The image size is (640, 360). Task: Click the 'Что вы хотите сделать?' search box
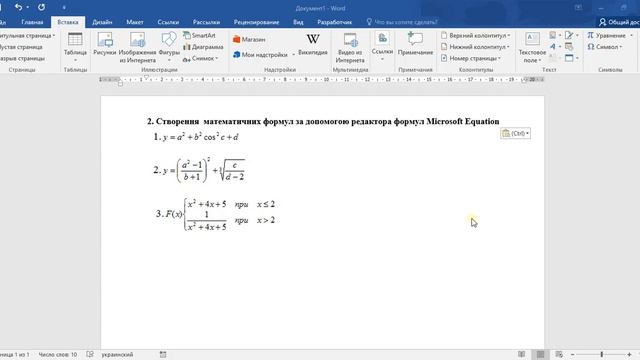(x=402, y=22)
